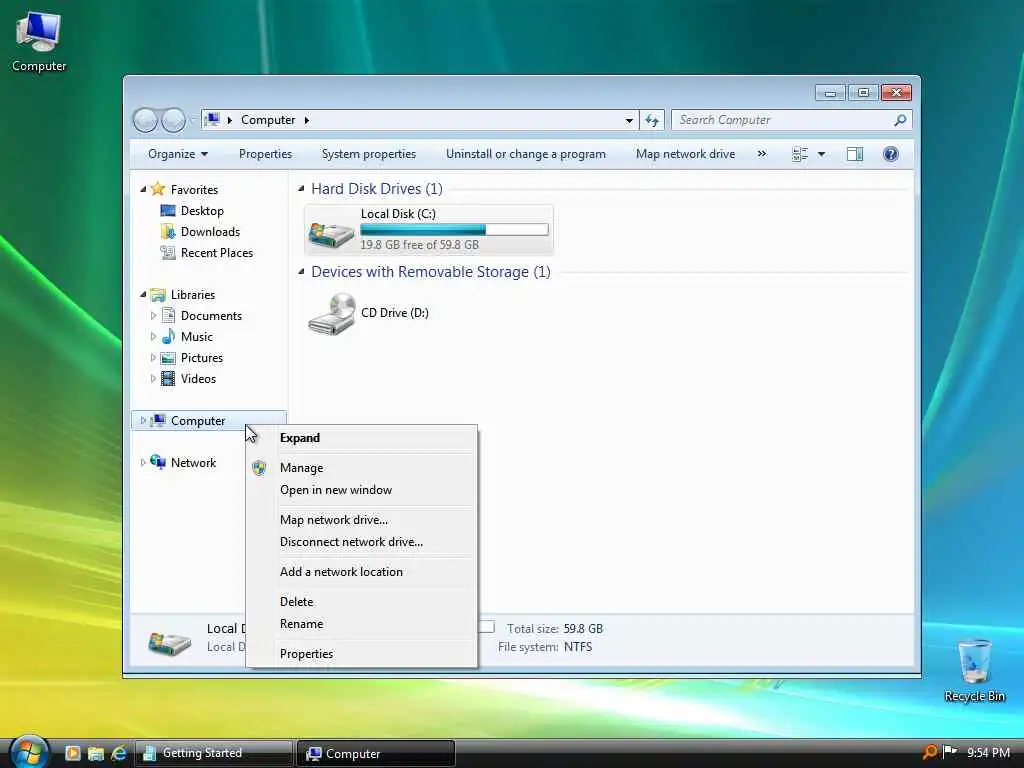Click the Favorites star icon
This screenshot has height=768, width=1024.
pos(157,189)
